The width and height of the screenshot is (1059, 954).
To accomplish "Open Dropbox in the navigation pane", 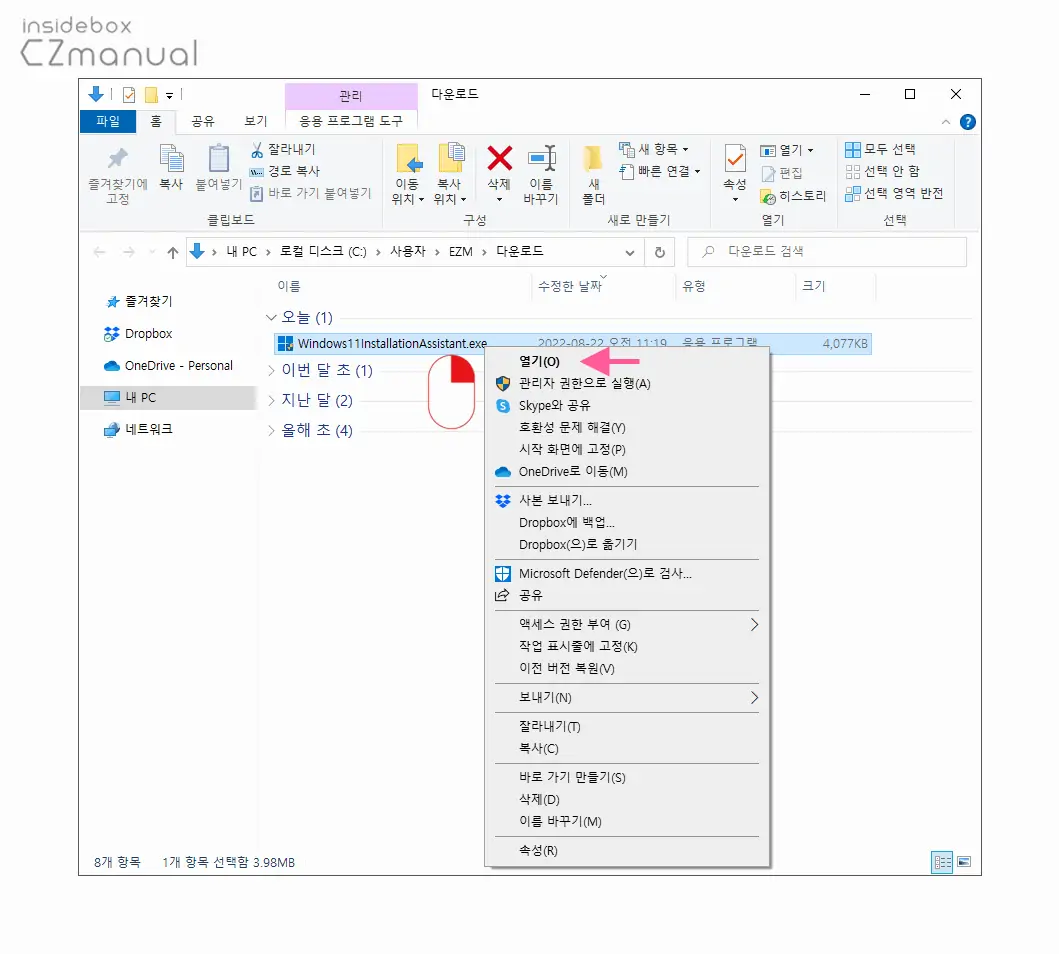I will coord(139,334).
